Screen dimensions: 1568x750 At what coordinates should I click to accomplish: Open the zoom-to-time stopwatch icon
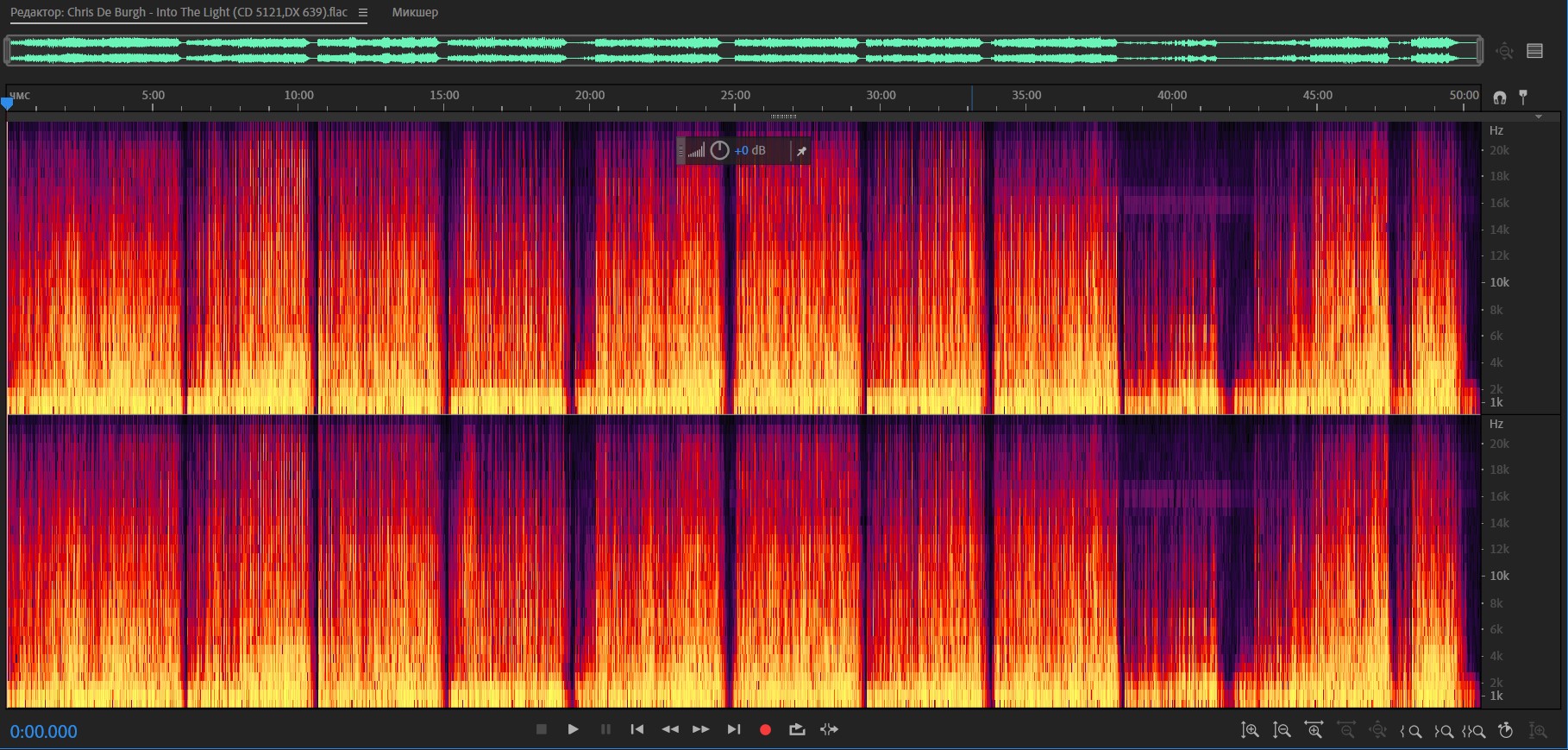pos(1506,731)
